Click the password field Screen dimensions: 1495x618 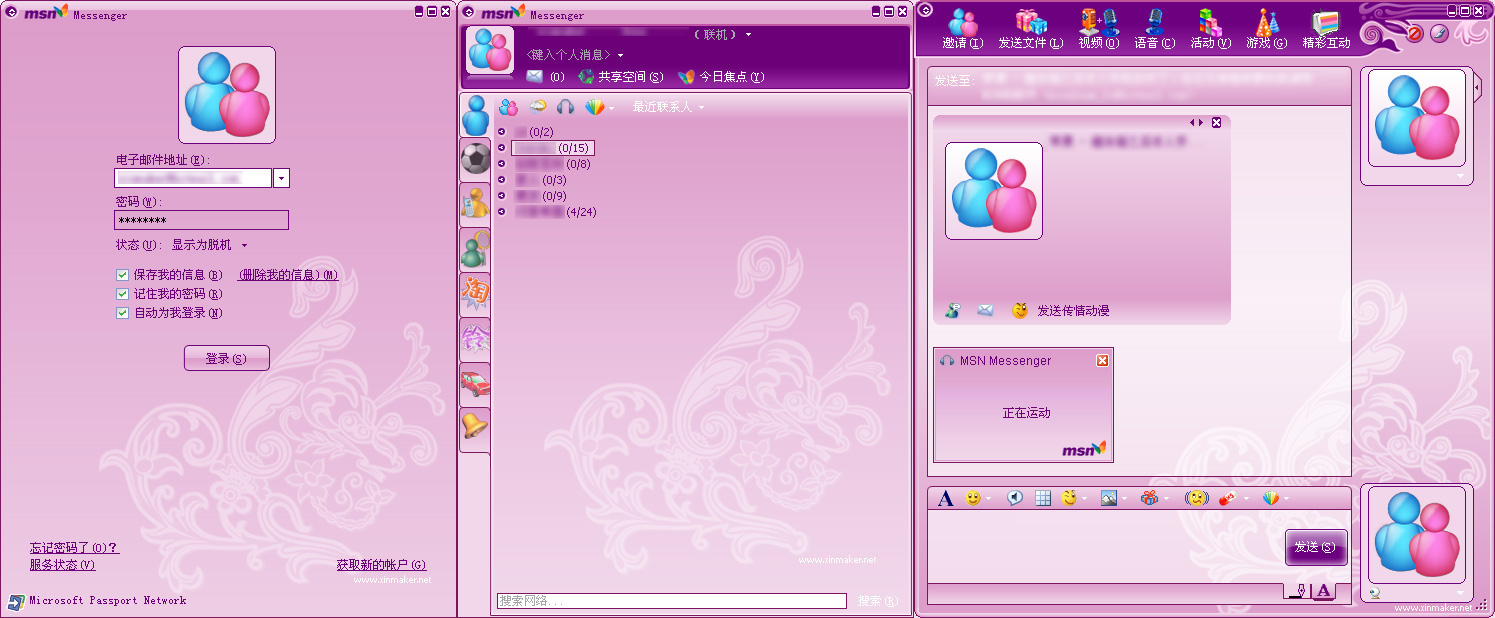coord(201,220)
